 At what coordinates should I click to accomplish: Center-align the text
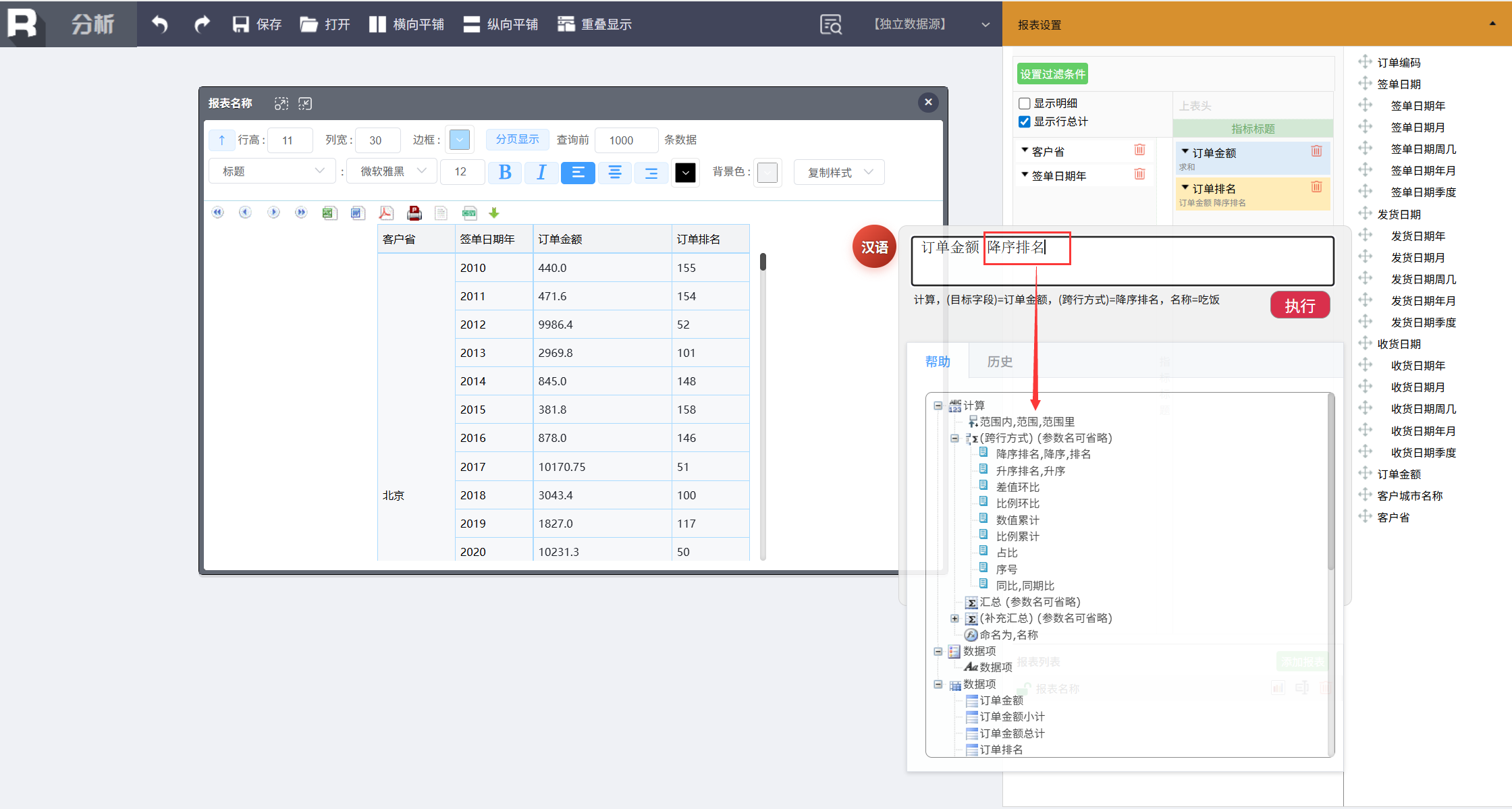[614, 173]
